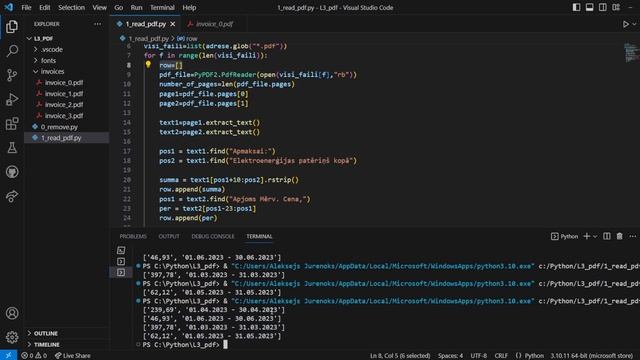This screenshot has height=360, width=640.
Task: Open invoice_1.pdf in the explorer tree
Action: pyautogui.click(x=67, y=93)
